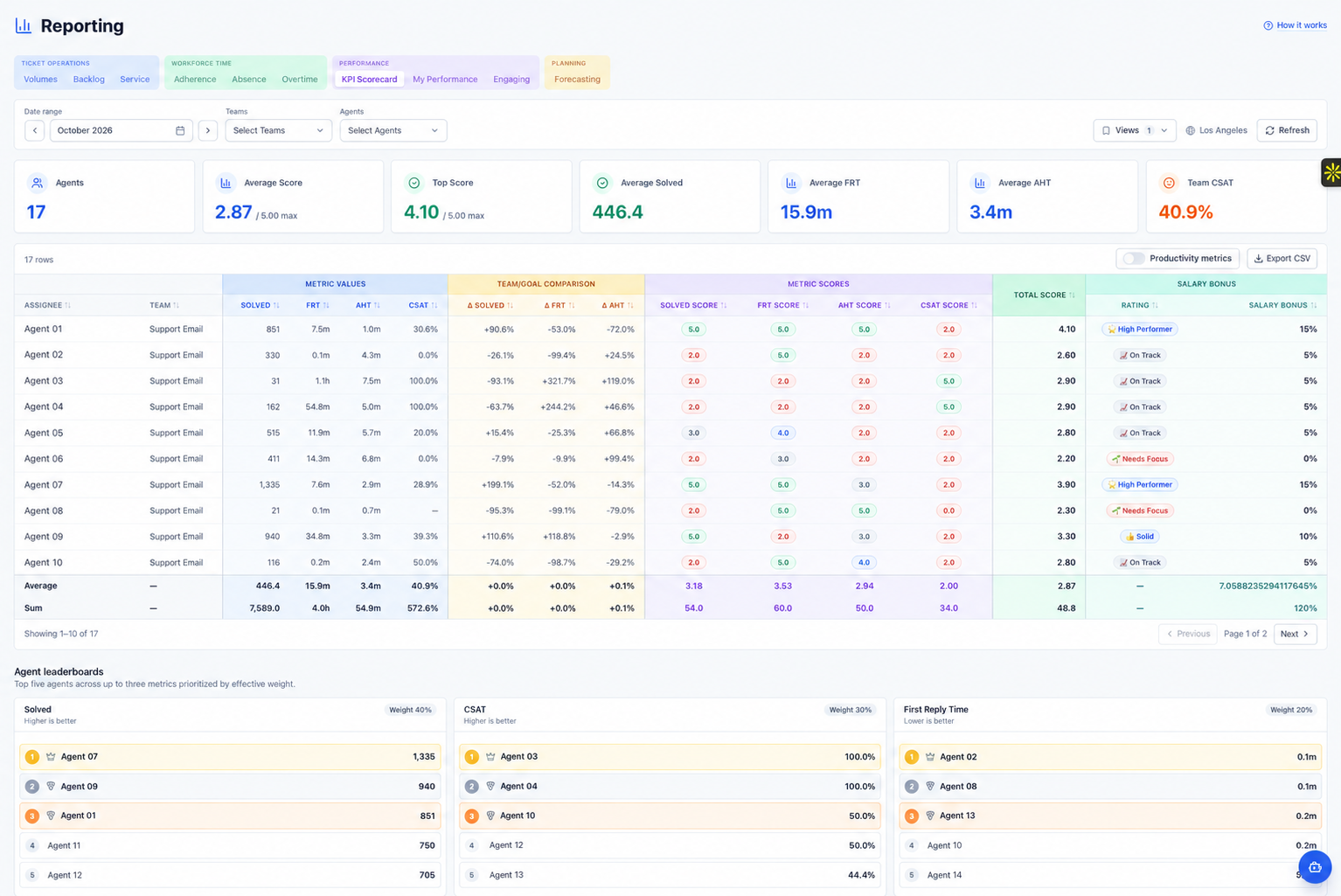Go to Next page of table

pos(1295,634)
